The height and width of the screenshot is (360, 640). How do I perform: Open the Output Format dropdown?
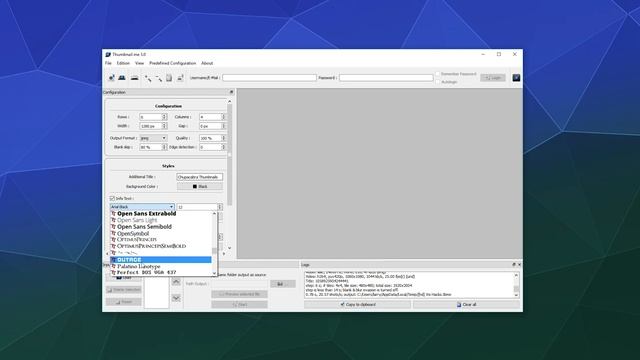(153, 138)
